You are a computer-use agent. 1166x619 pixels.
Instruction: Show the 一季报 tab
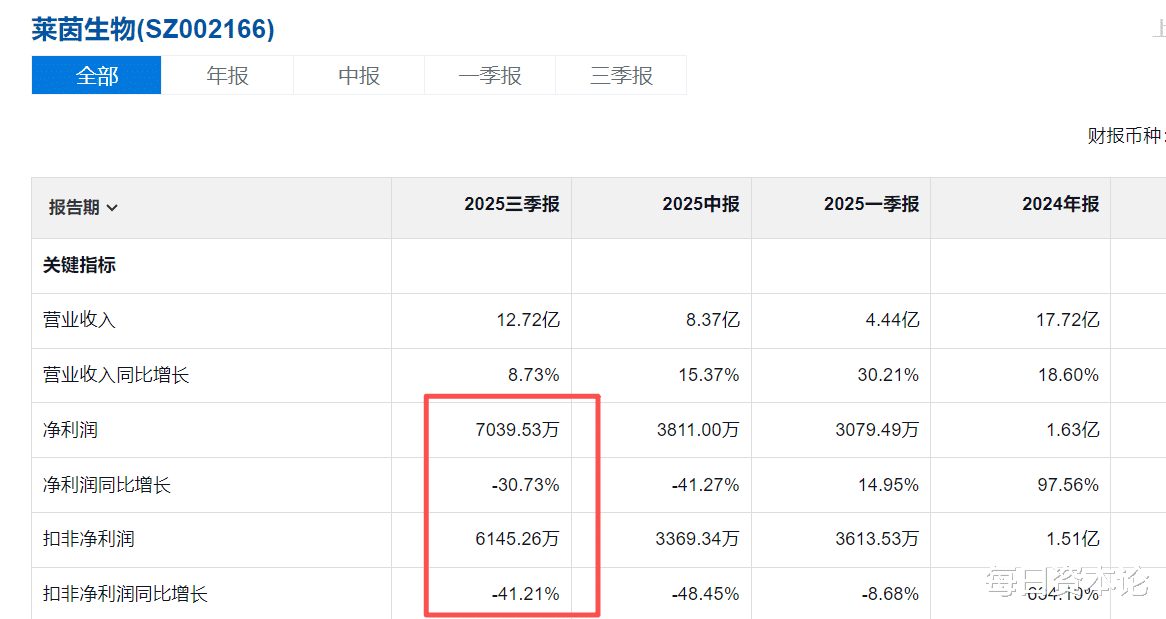click(490, 76)
